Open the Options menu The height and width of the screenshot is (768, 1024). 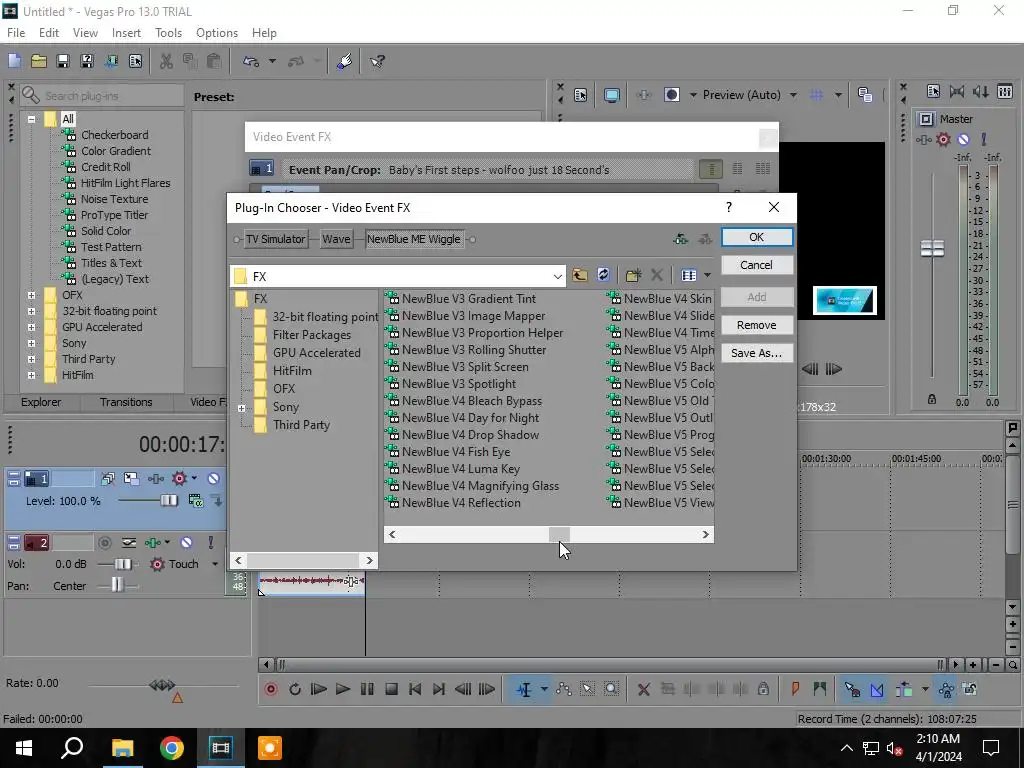(x=217, y=33)
